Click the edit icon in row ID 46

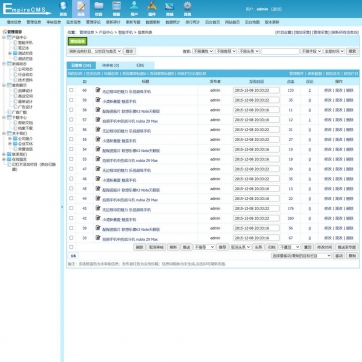click(98, 179)
